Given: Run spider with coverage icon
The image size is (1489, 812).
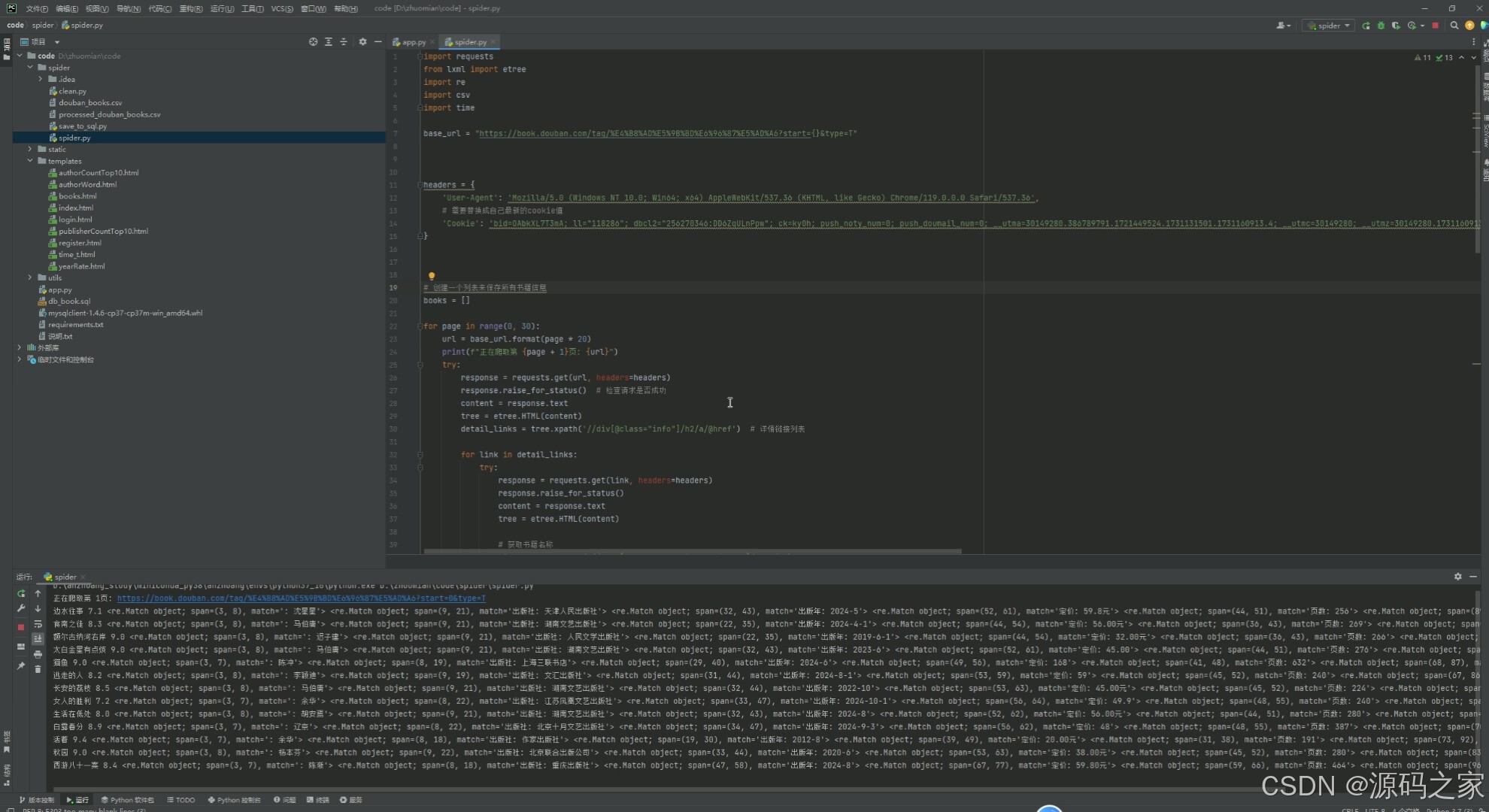Looking at the screenshot, I should pyautogui.click(x=1396, y=26).
